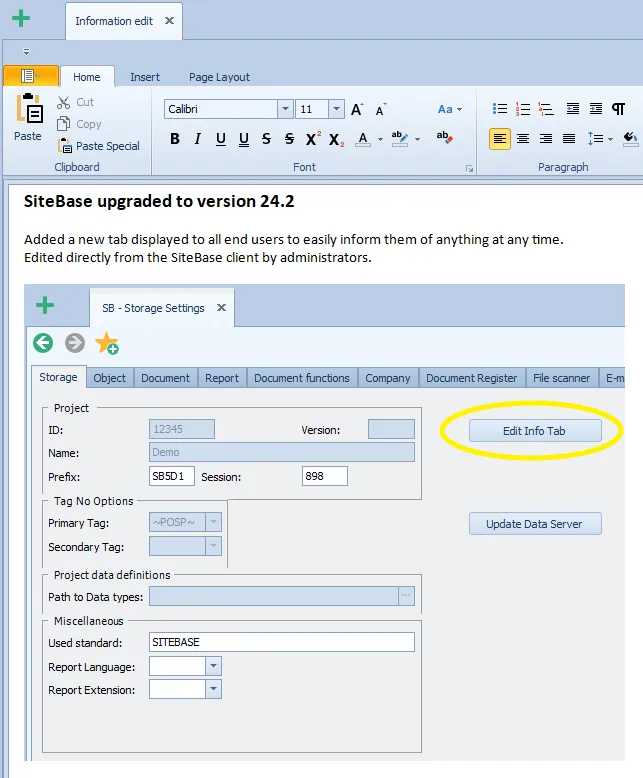Click the Increase Indent icon
Image resolution: width=643 pixels, height=778 pixels.
595,109
